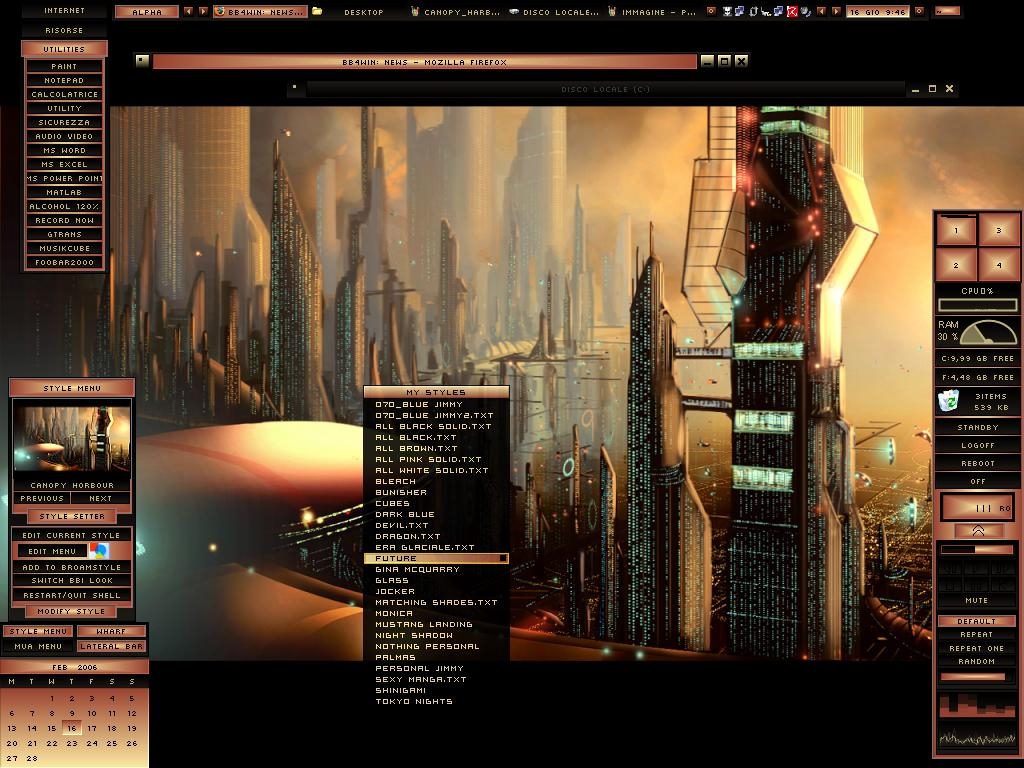Switch to workspace 2 in the pager
The image size is (1024, 768).
click(x=956, y=265)
